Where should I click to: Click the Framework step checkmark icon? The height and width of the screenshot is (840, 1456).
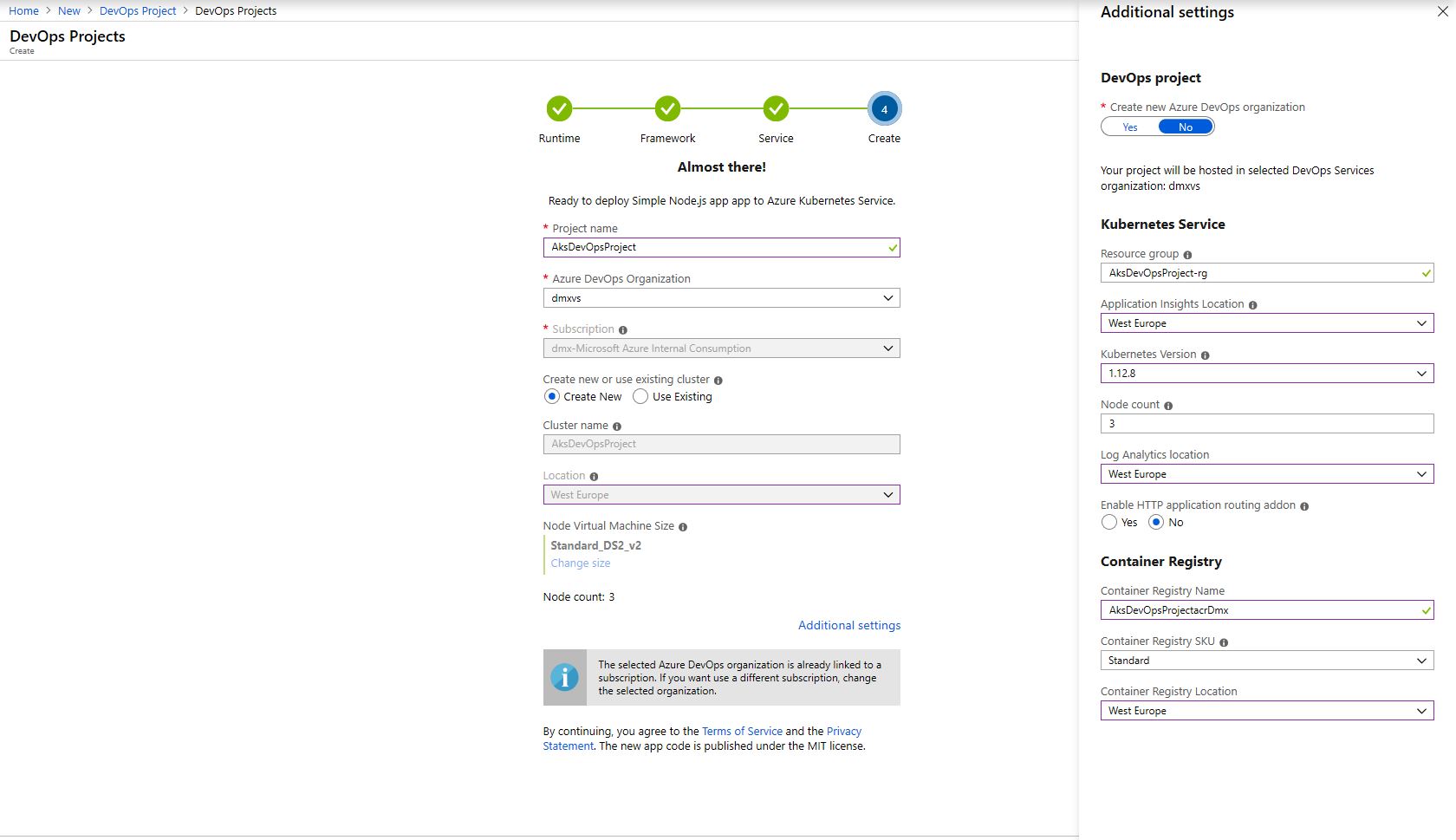pos(667,109)
